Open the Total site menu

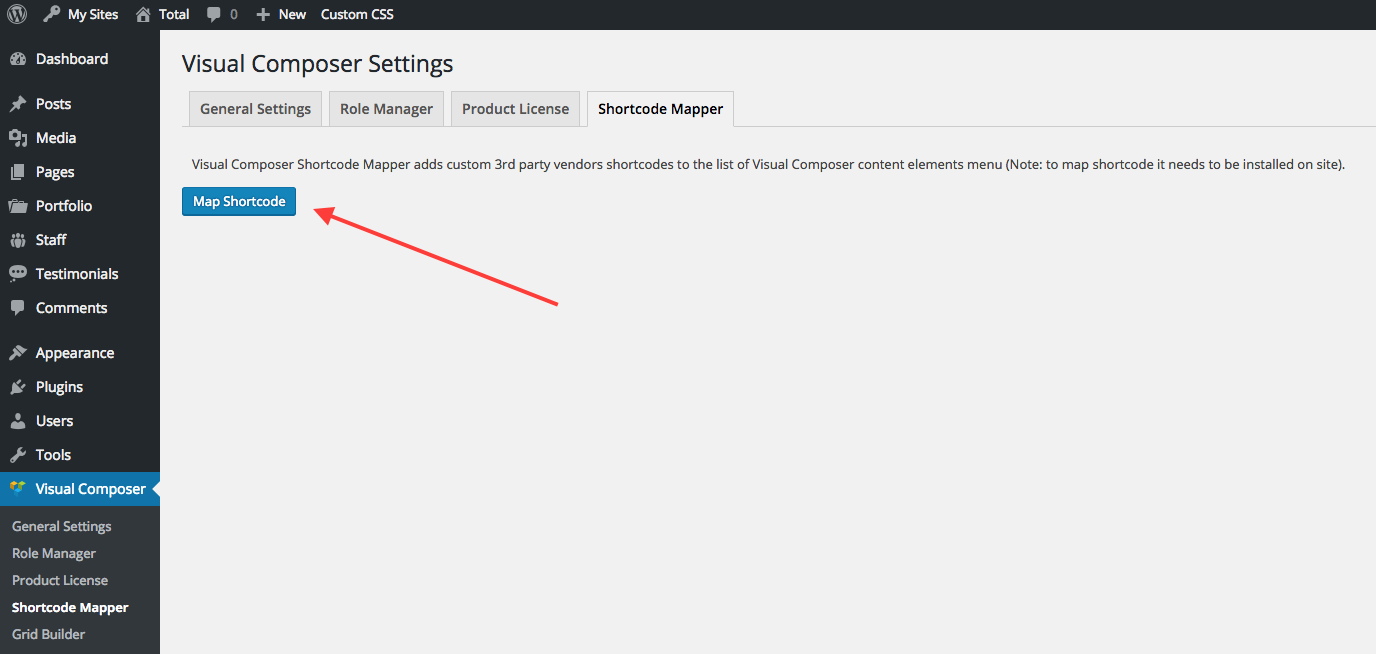click(x=174, y=15)
